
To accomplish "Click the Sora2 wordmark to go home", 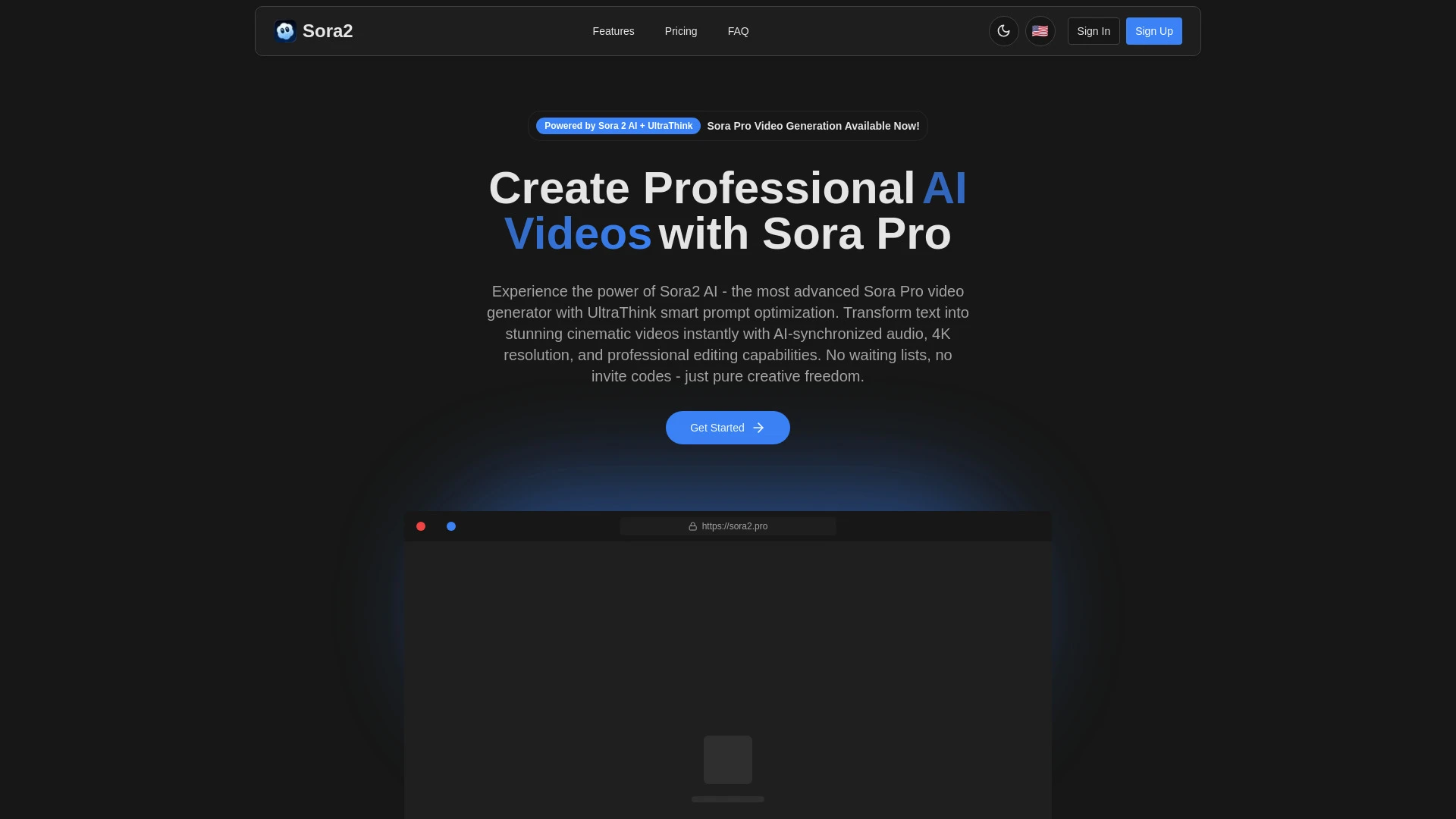I will pos(328,31).
